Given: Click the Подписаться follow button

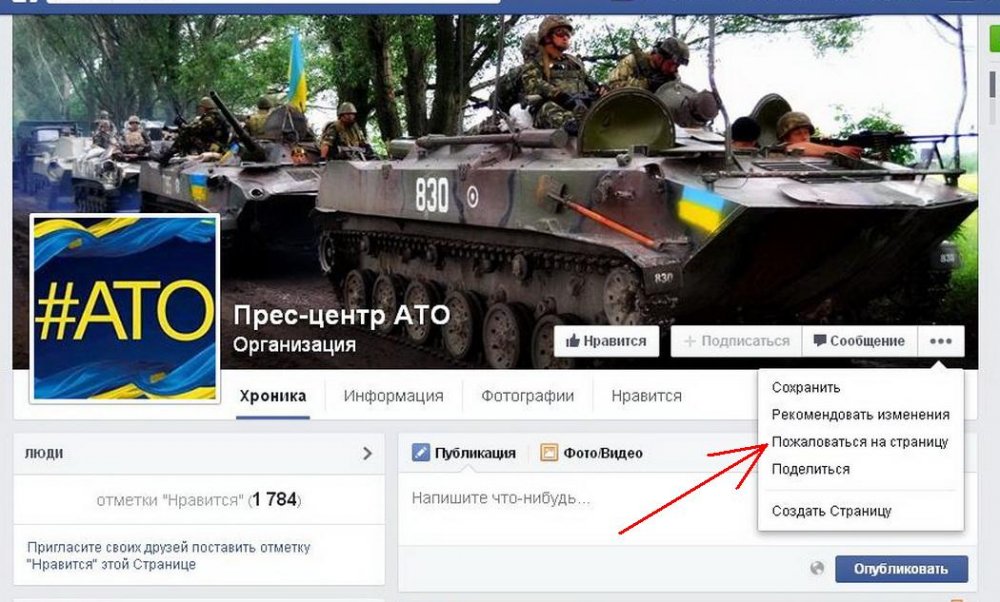Looking at the screenshot, I should (737, 341).
